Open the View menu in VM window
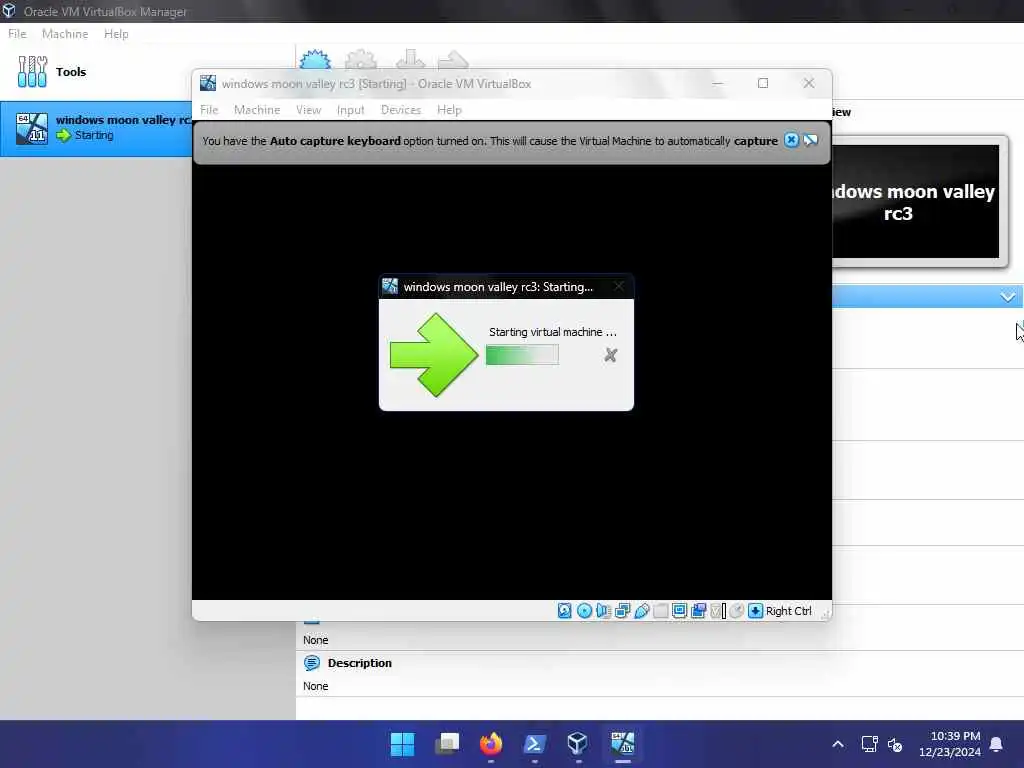1024x768 pixels. pos(308,110)
